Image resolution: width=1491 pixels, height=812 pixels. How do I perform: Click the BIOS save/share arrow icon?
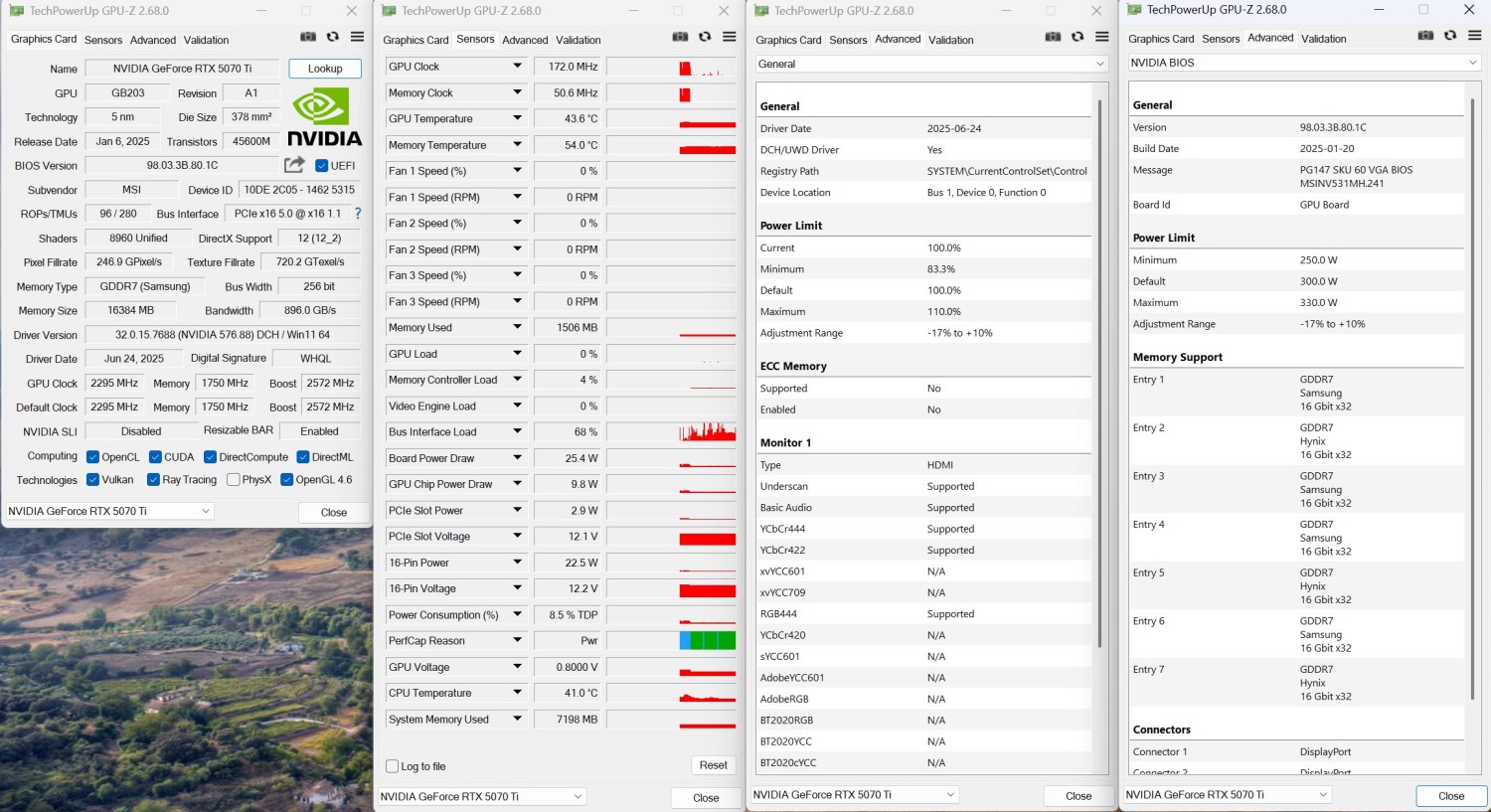(294, 165)
